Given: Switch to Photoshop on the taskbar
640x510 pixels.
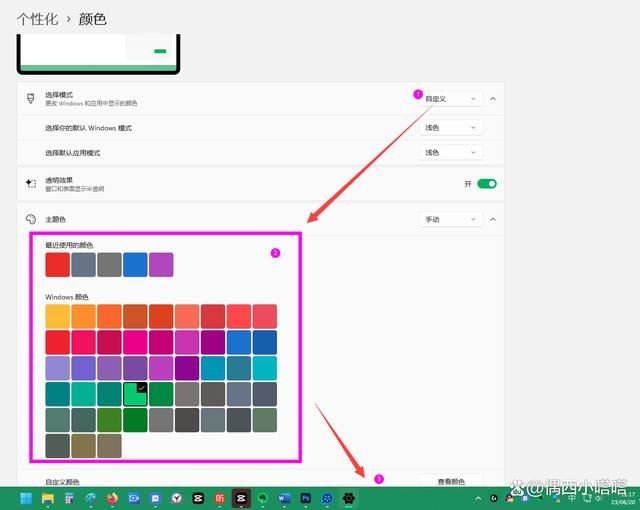Looking at the screenshot, I should (306, 498).
